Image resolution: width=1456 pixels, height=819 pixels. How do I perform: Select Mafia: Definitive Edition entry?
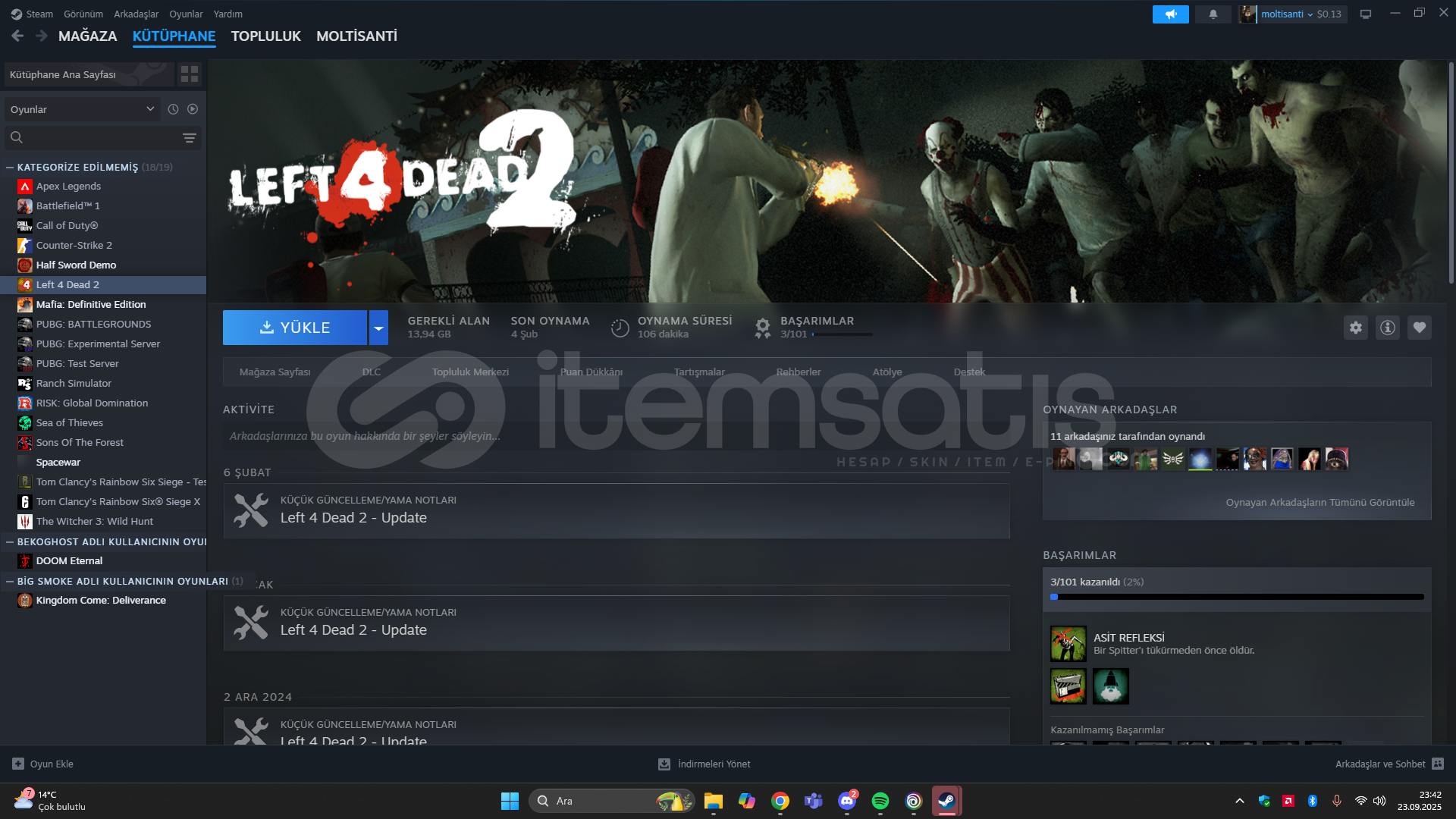(103, 304)
